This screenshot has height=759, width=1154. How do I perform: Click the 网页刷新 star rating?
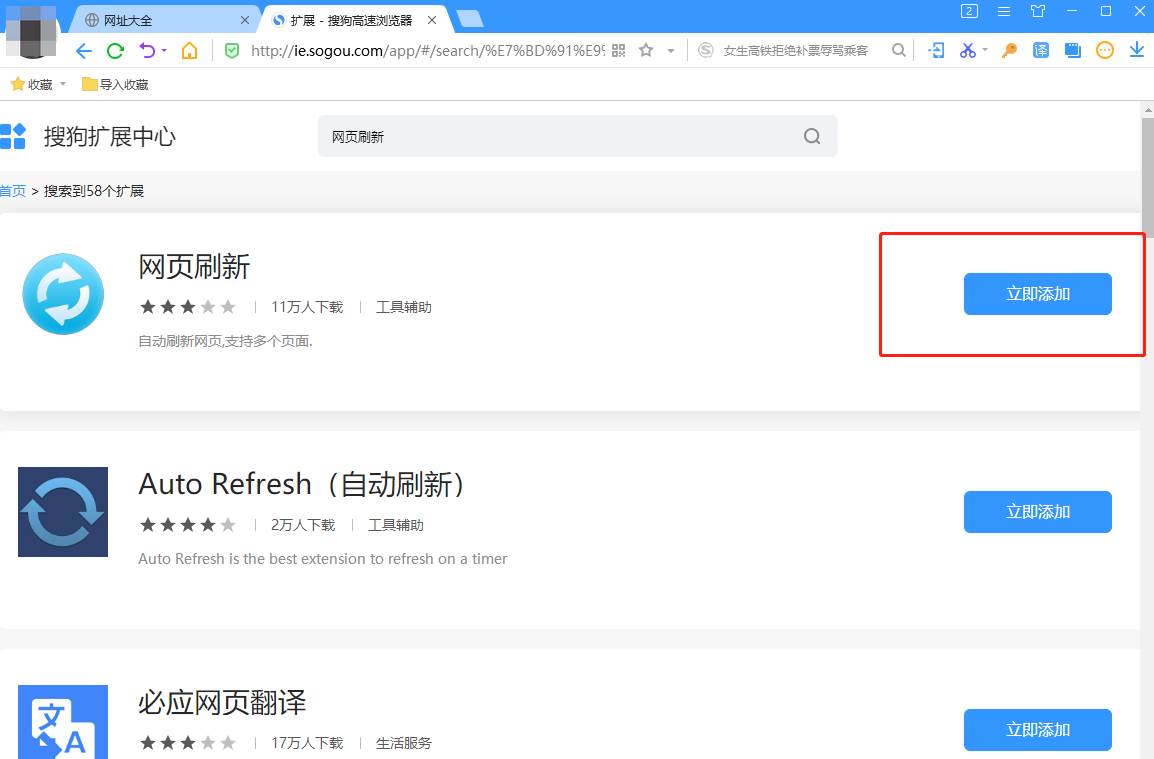tap(188, 307)
